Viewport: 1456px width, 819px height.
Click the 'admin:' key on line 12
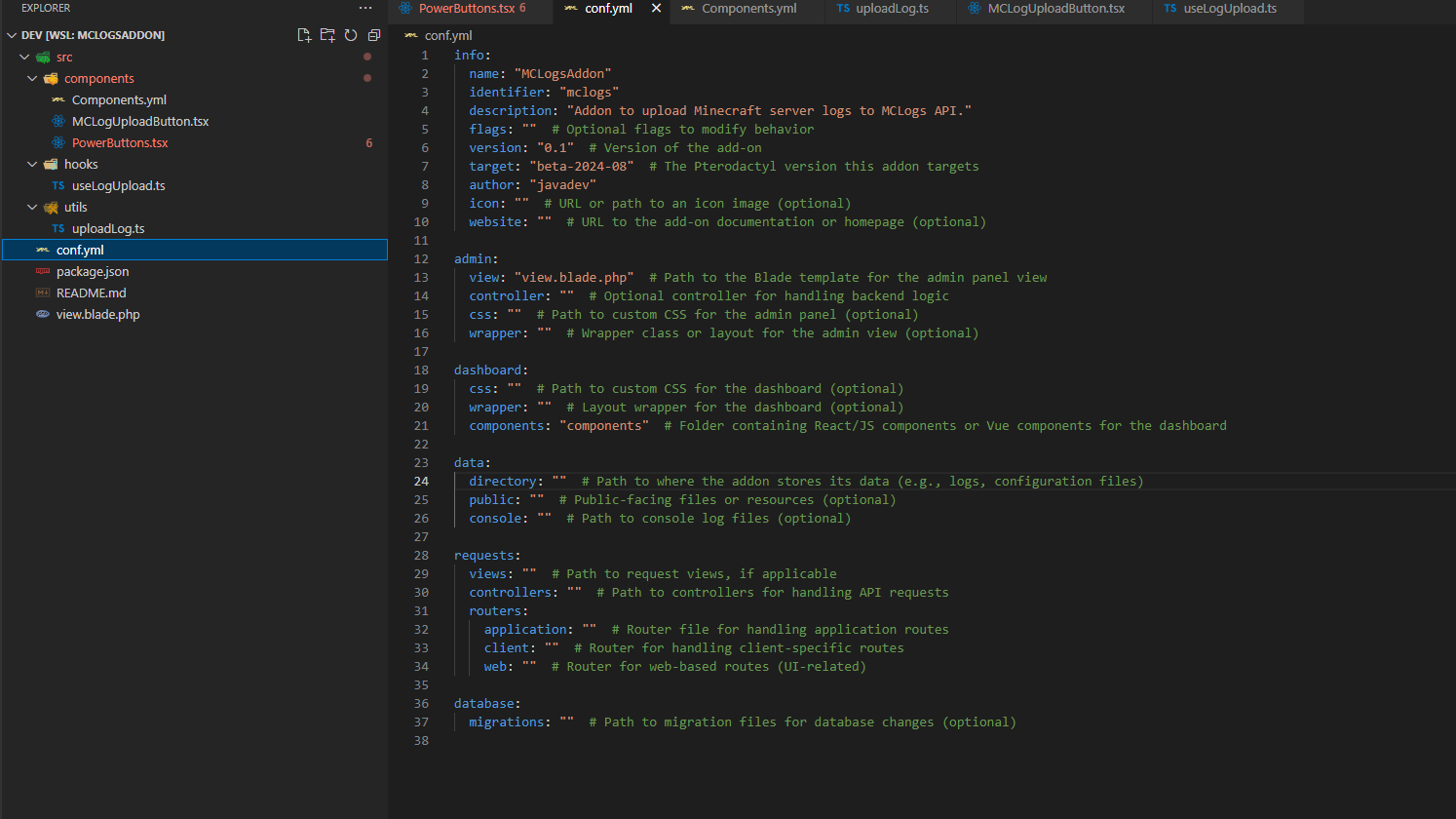477,258
